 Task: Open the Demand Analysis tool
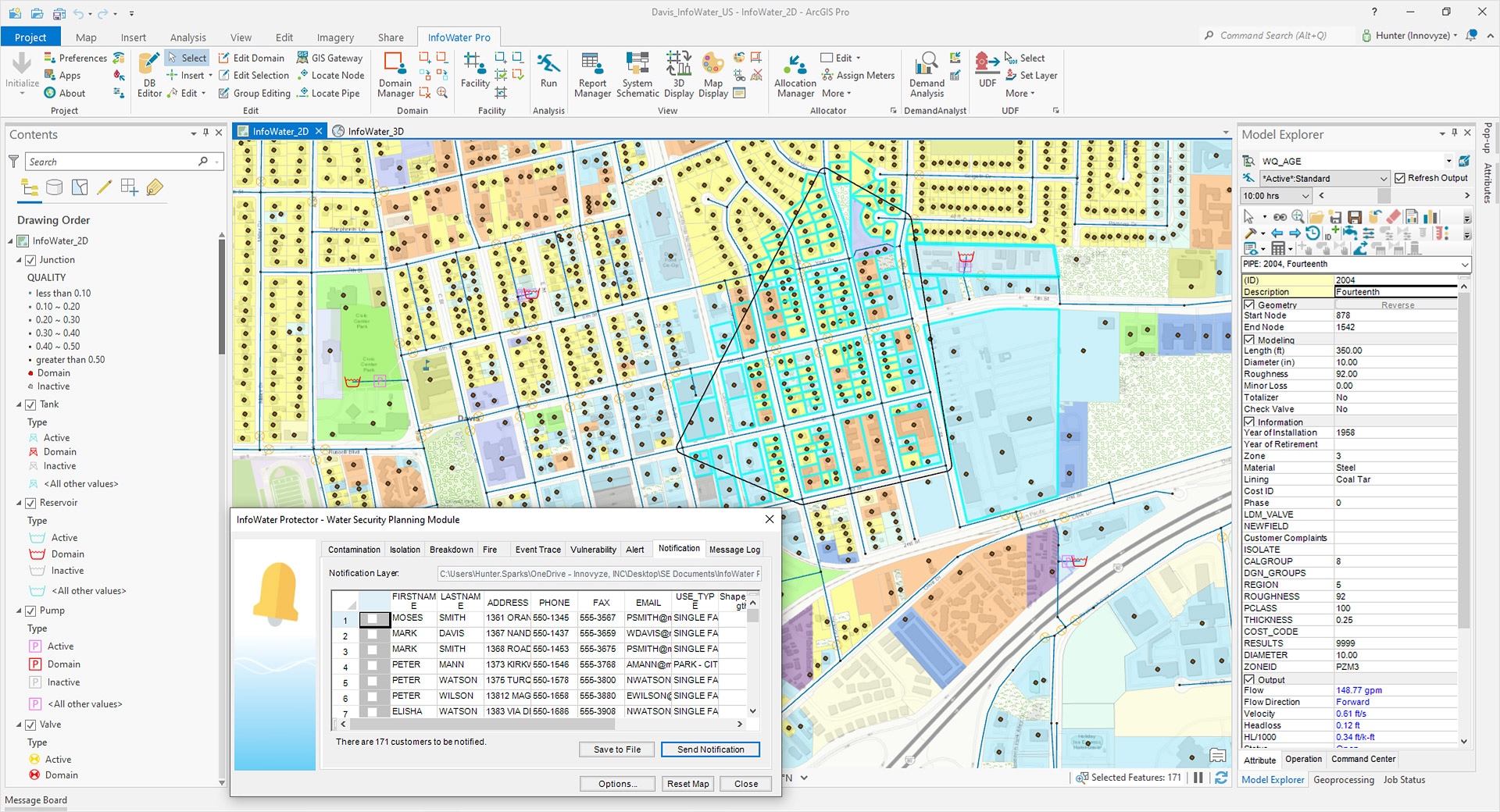tap(927, 76)
